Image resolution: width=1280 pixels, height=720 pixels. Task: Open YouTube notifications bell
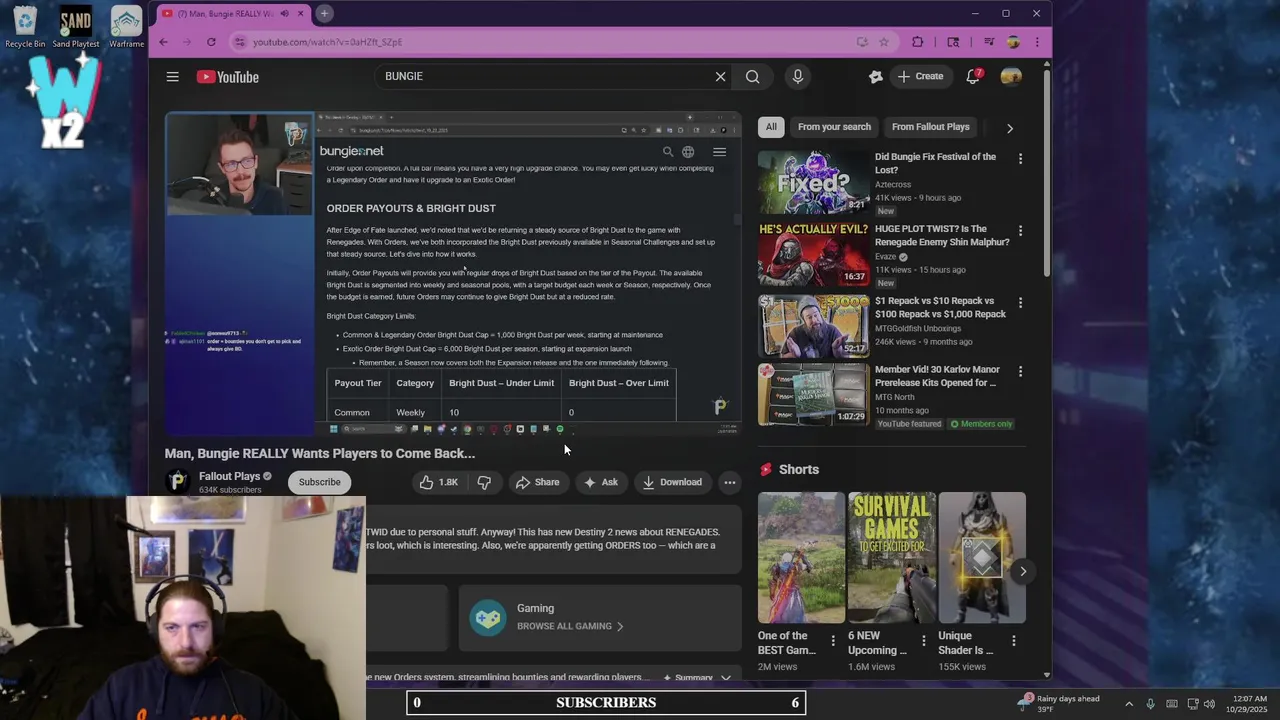click(973, 77)
